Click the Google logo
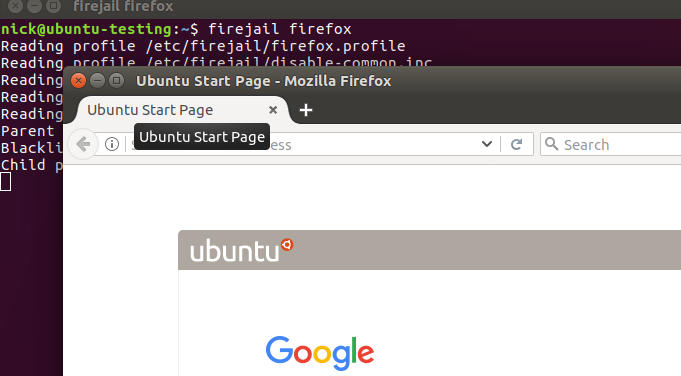Viewport: 681px width, 376px height. tap(320, 353)
